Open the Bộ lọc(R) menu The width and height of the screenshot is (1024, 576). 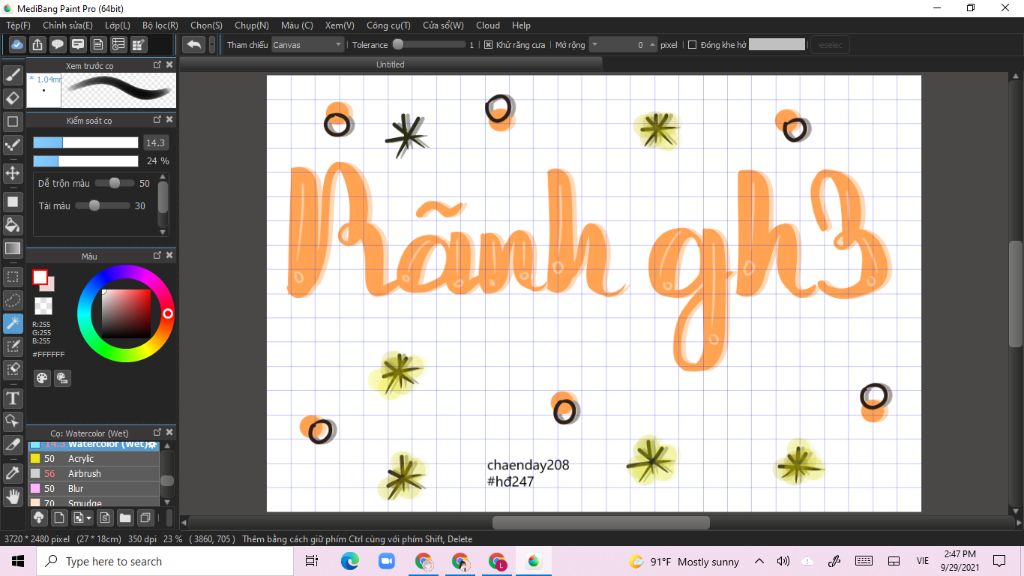[x=160, y=25]
